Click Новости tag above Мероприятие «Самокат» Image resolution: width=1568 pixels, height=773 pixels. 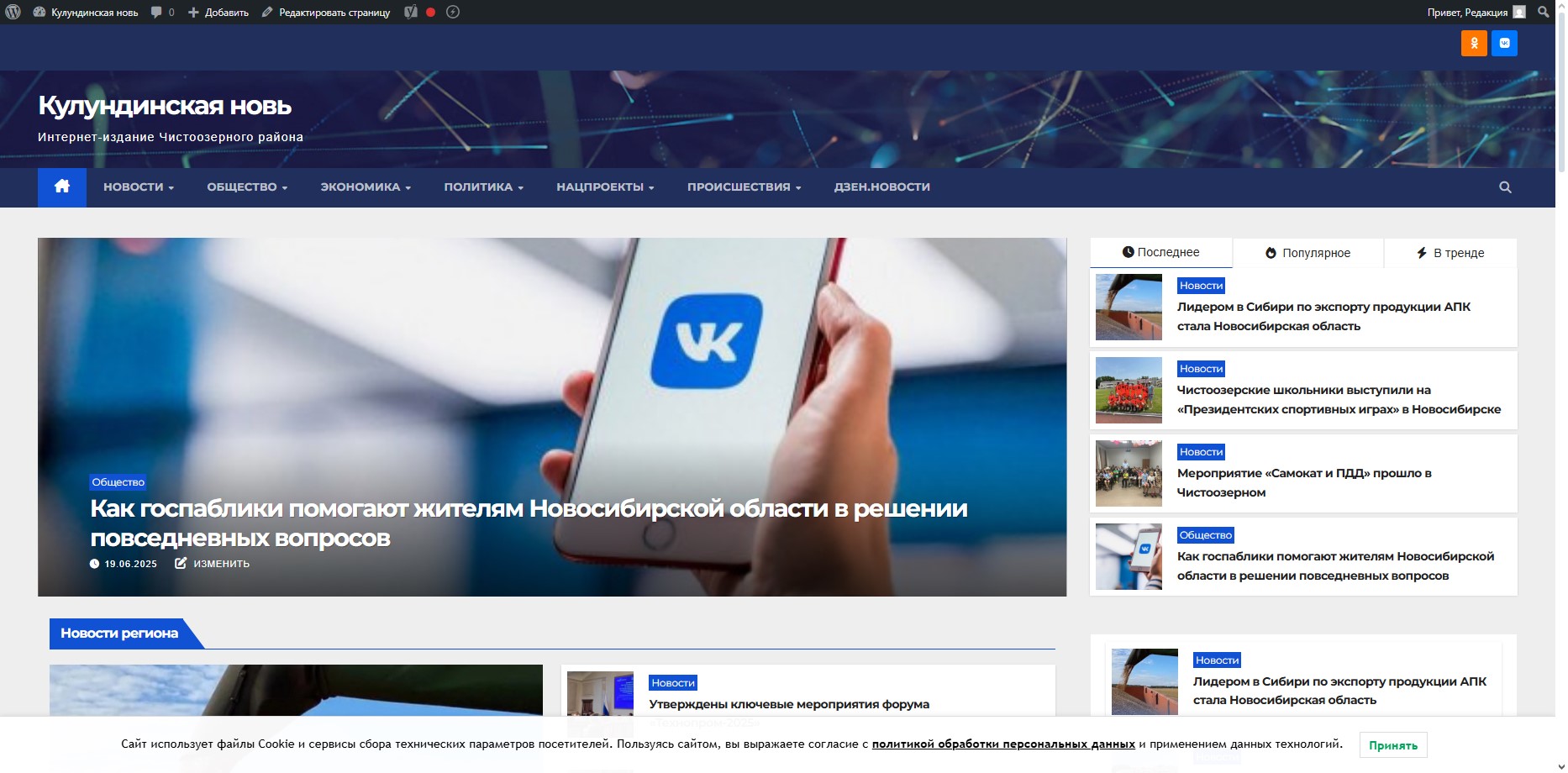tap(1201, 452)
